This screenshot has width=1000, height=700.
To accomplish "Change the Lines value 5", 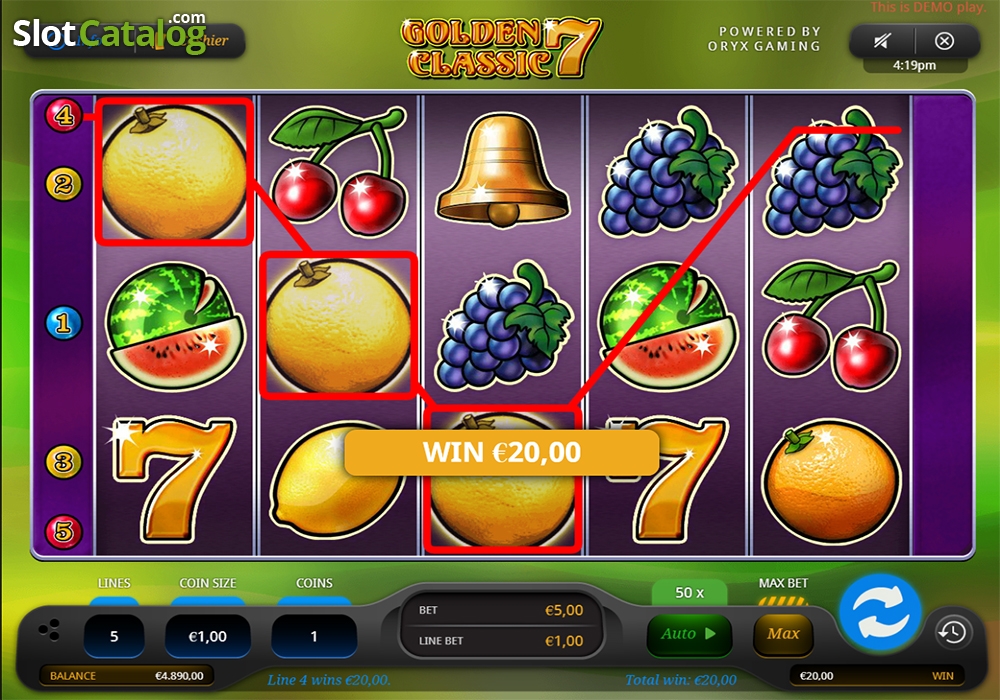I will [114, 636].
